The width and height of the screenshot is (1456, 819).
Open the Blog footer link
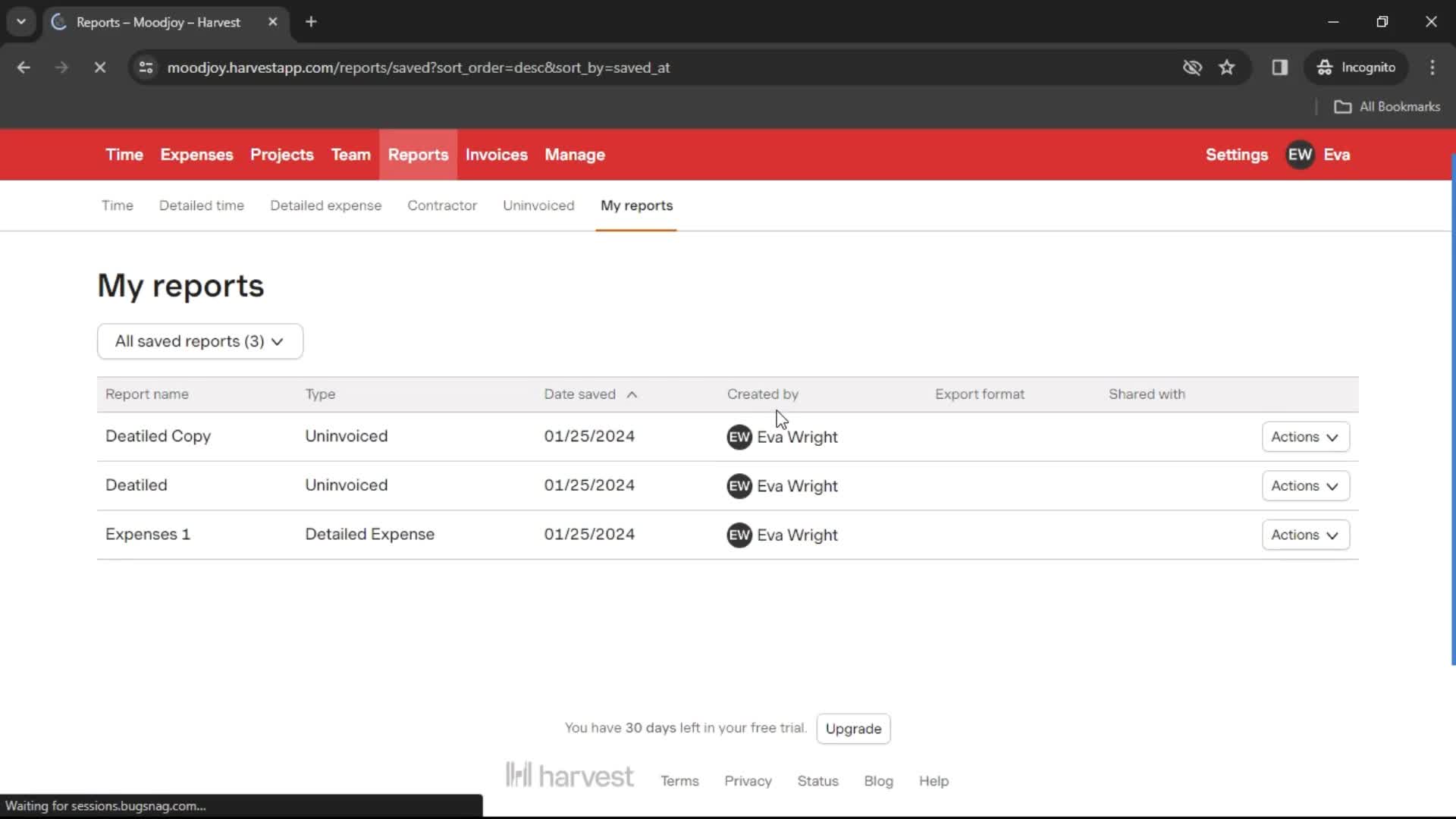tap(878, 781)
